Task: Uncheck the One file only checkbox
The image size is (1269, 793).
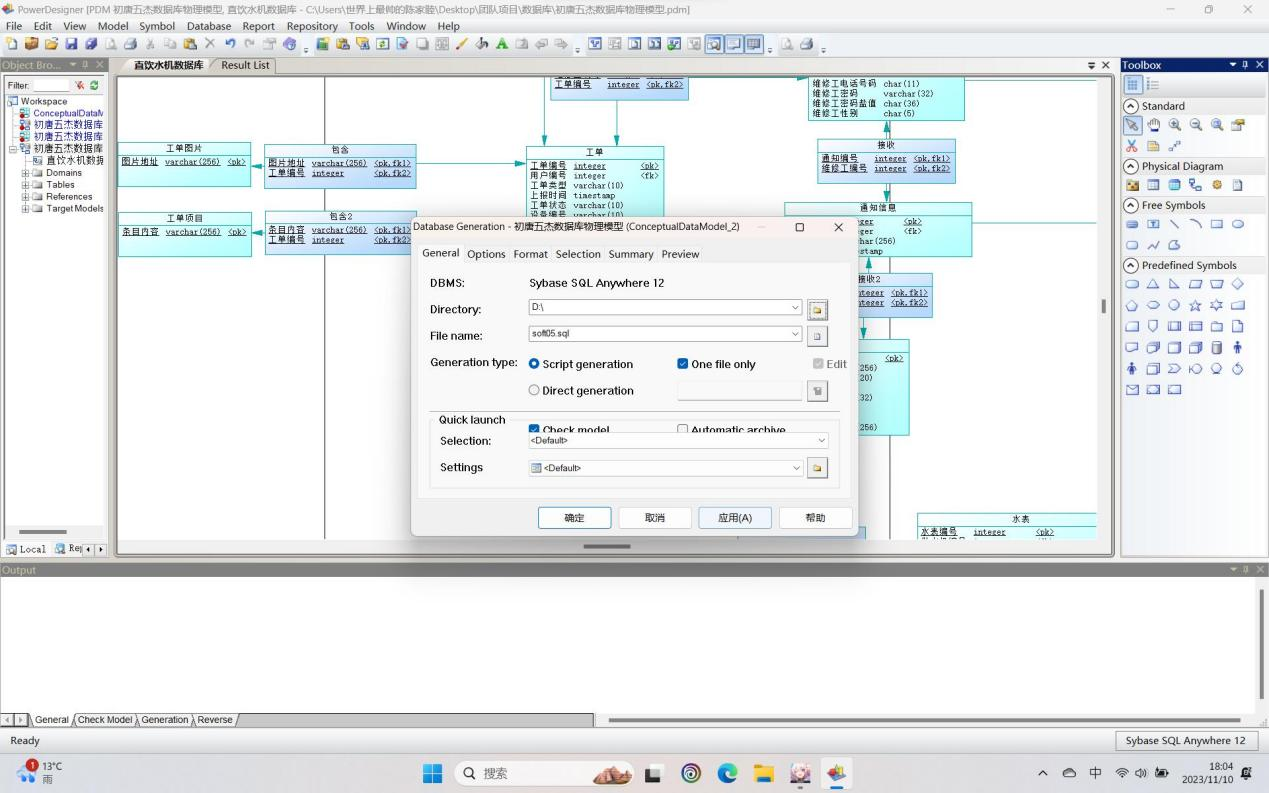Action: pos(683,364)
